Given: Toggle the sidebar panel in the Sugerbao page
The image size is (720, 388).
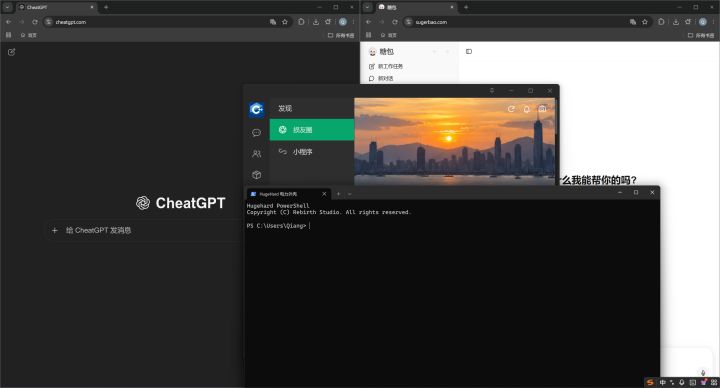Looking at the screenshot, I should [469, 51].
